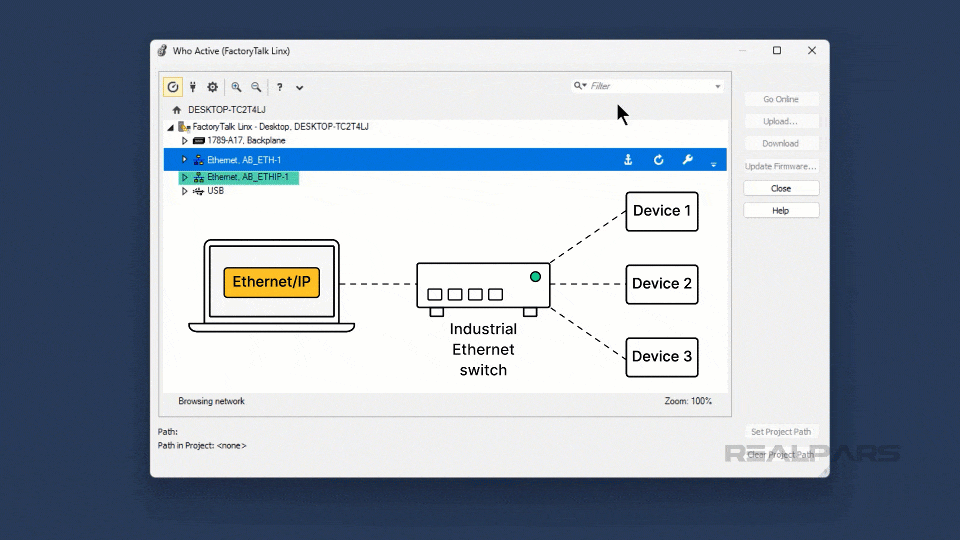Click the Browsing network status text
Screen dimensions: 960x540
[x=211, y=401]
